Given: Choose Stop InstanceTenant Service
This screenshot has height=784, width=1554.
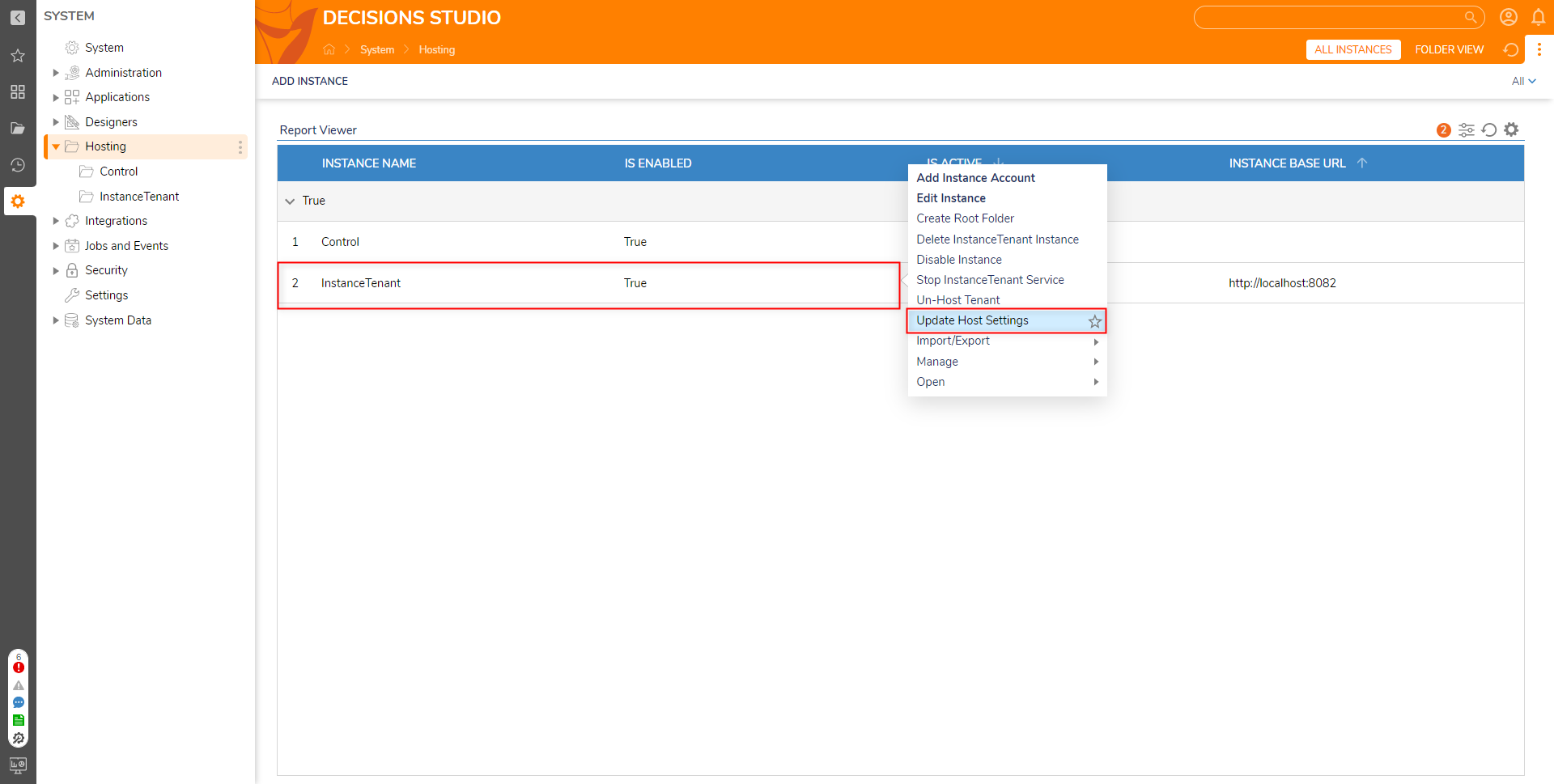Looking at the screenshot, I should 990,280.
